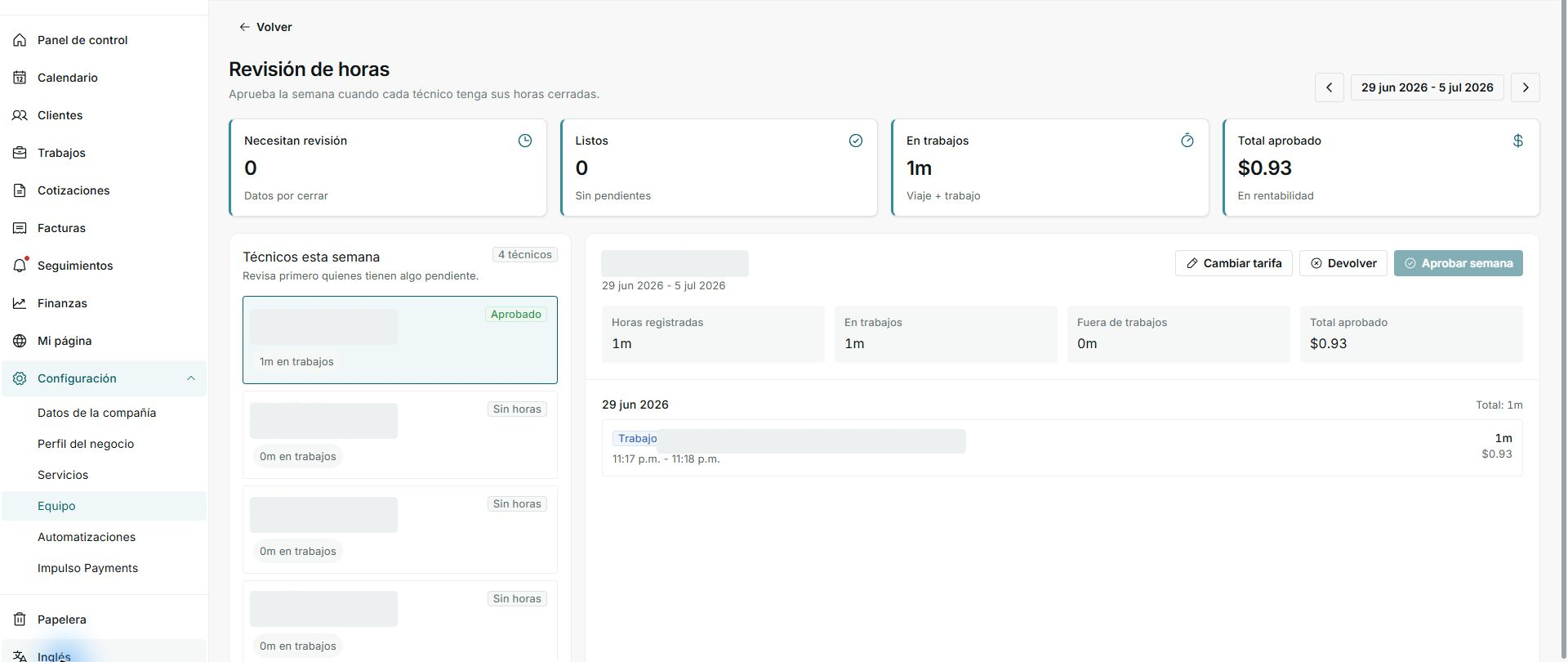The height and width of the screenshot is (662, 1568).
Task: Click the blue Trabajo tag
Action: [x=637, y=439]
